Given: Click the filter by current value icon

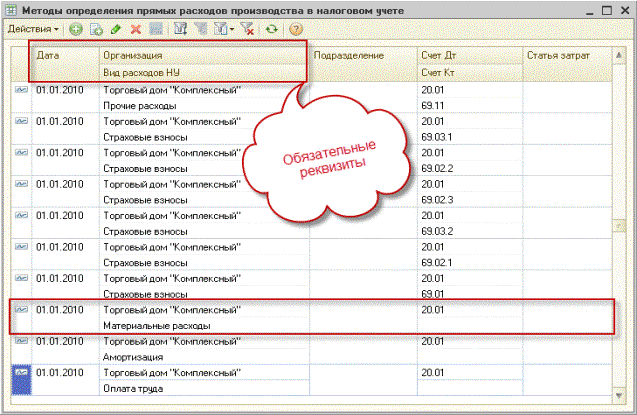Looking at the screenshot, I should 201,29.
